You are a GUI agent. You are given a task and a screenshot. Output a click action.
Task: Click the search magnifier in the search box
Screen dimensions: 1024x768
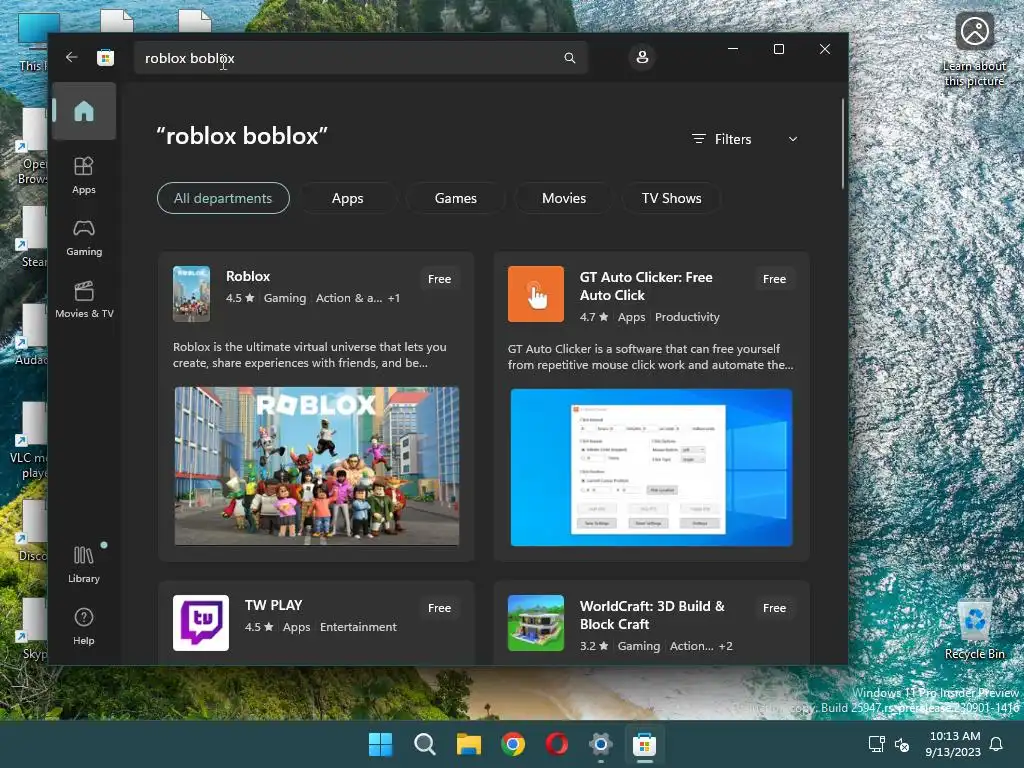[x=569, y=58]
